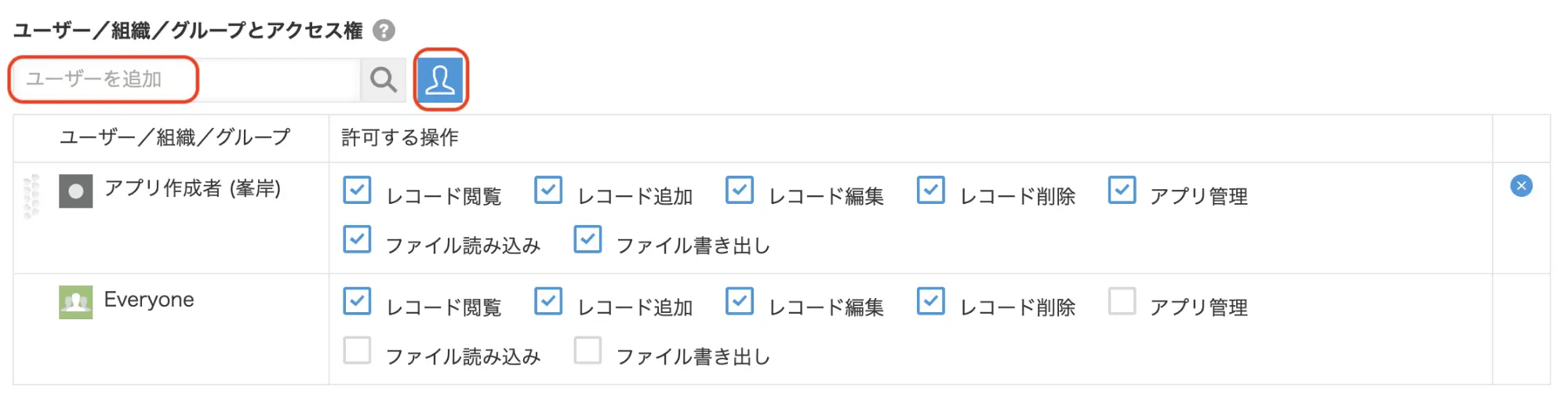Viewport: 1568px width, 411px height.
Task: Uncheck レコード閲覧 for アプリ作成者
Action: [357, 190]
